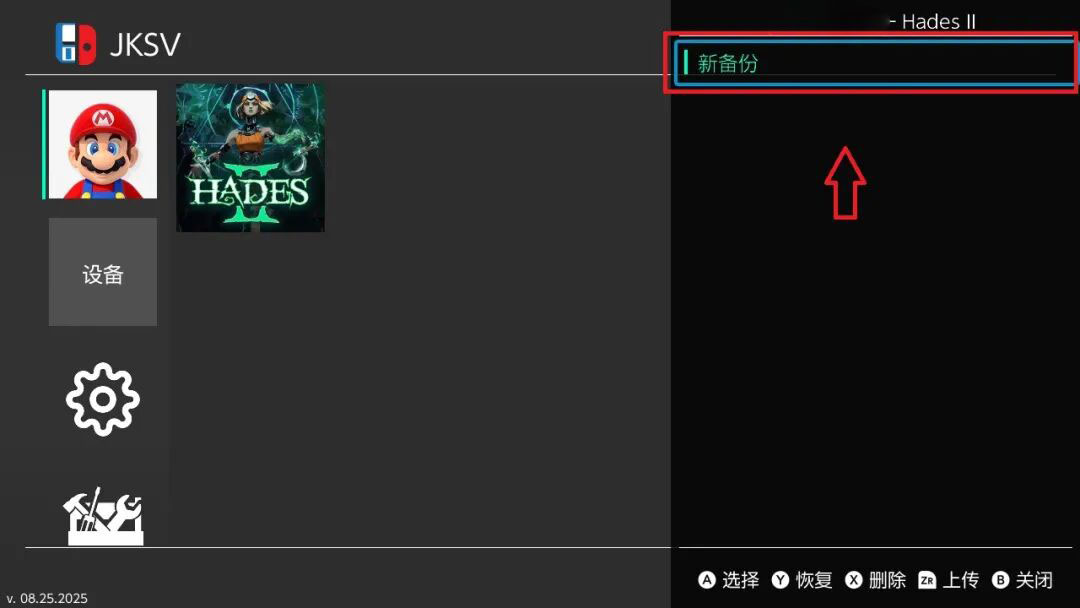Open the Hades II game save tile

250,158
